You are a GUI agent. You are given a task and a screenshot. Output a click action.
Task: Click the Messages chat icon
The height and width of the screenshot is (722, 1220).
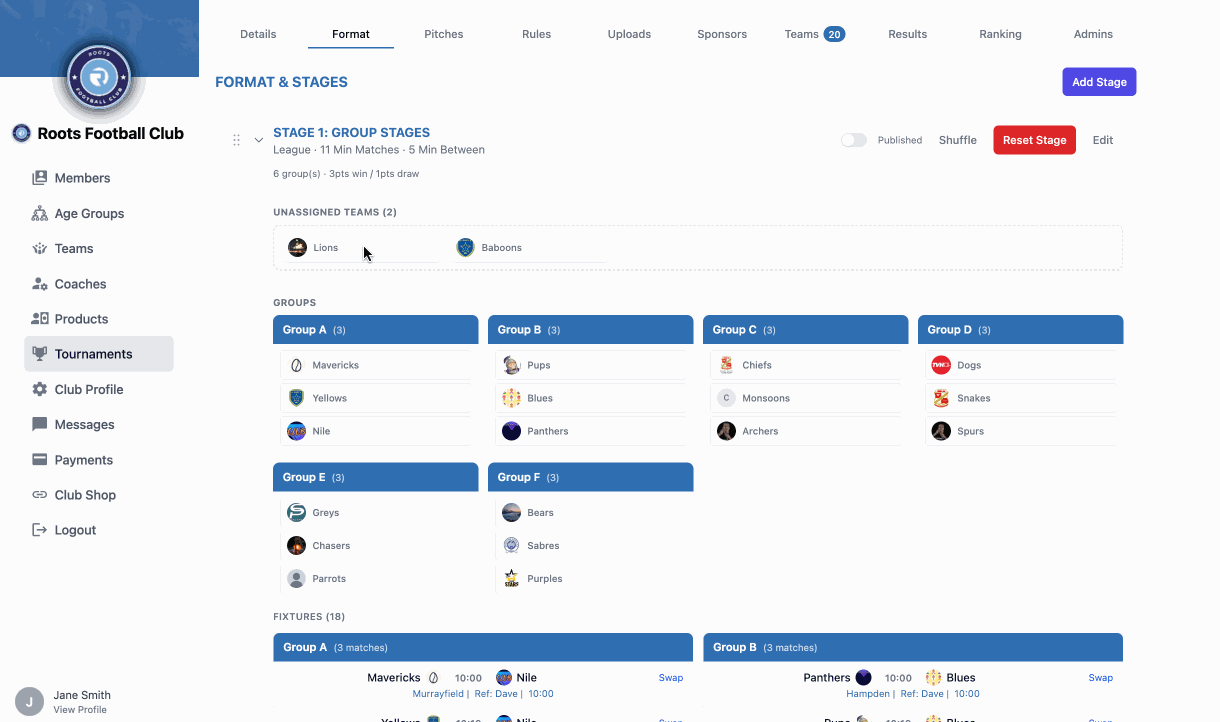(x=40, y=425)
